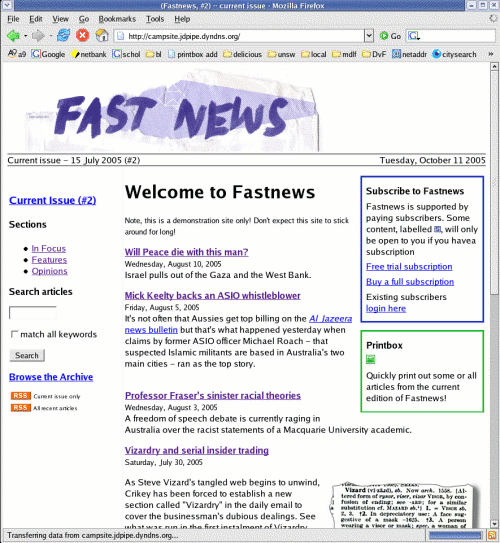Open the File menu
500x543 pixels.
13,19
